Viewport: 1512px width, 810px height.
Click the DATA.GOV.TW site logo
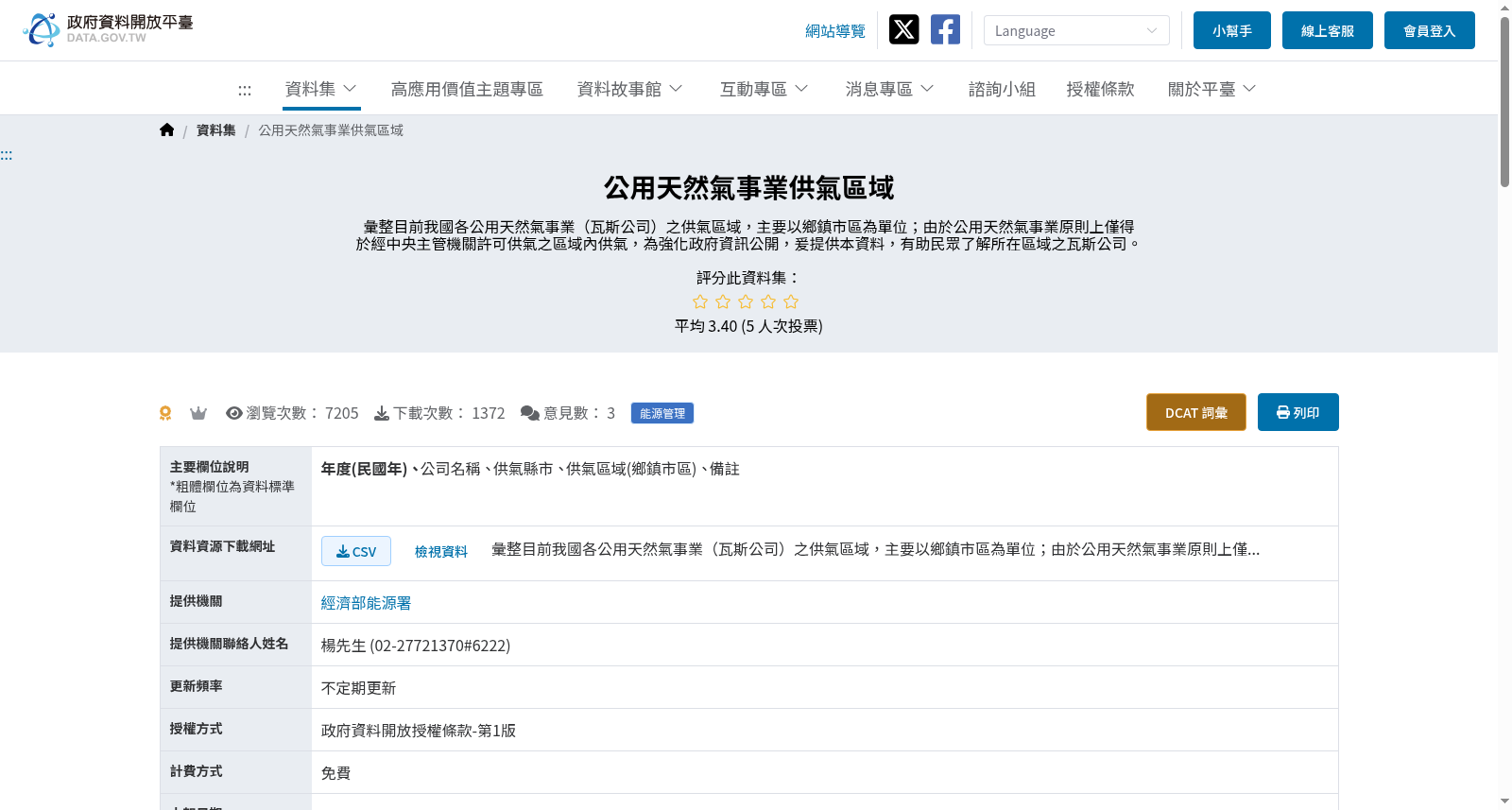tap(108, 29)
